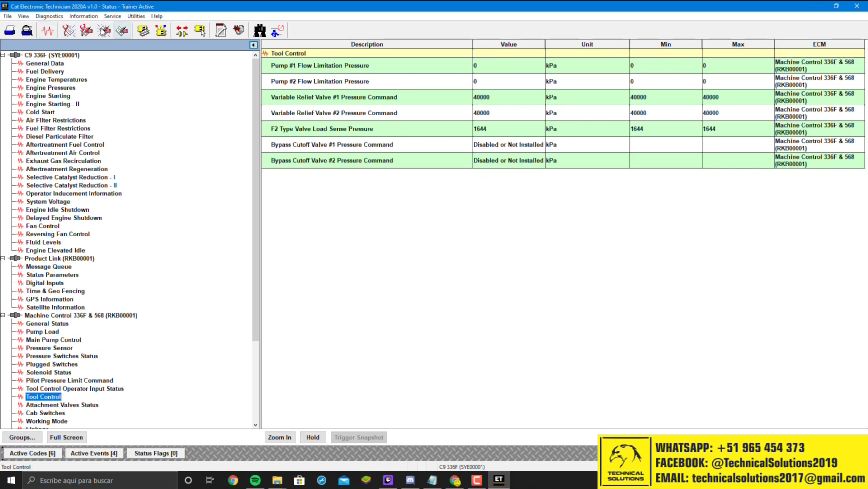This screenshot has width=868, height=489.
Task: Click the waveform icon in Tool Control header
Action: [266, 53]
